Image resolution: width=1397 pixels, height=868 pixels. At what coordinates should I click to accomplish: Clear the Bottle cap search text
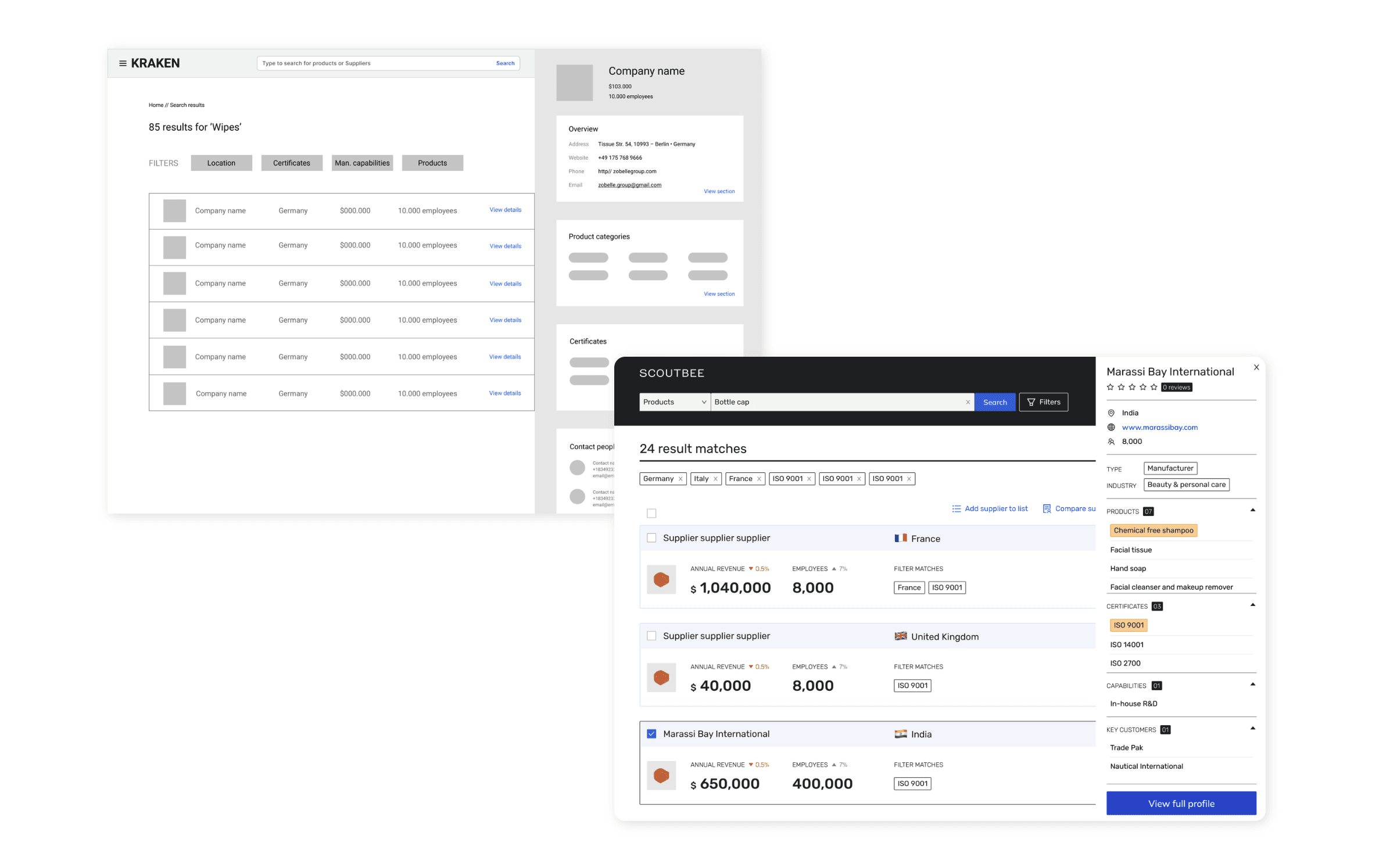[x=968, y=402]
